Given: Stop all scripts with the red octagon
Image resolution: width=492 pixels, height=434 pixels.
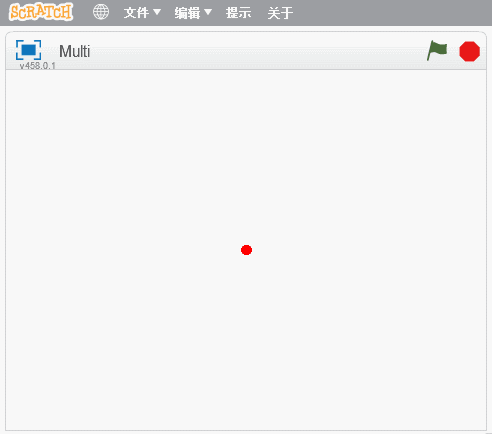Looking at the screenshot, I should [469, 51].
